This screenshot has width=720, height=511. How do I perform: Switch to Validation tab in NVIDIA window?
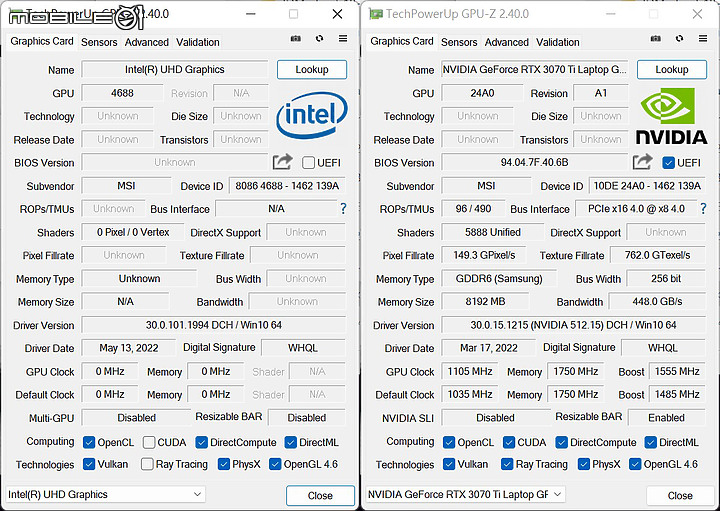point(557,42)
